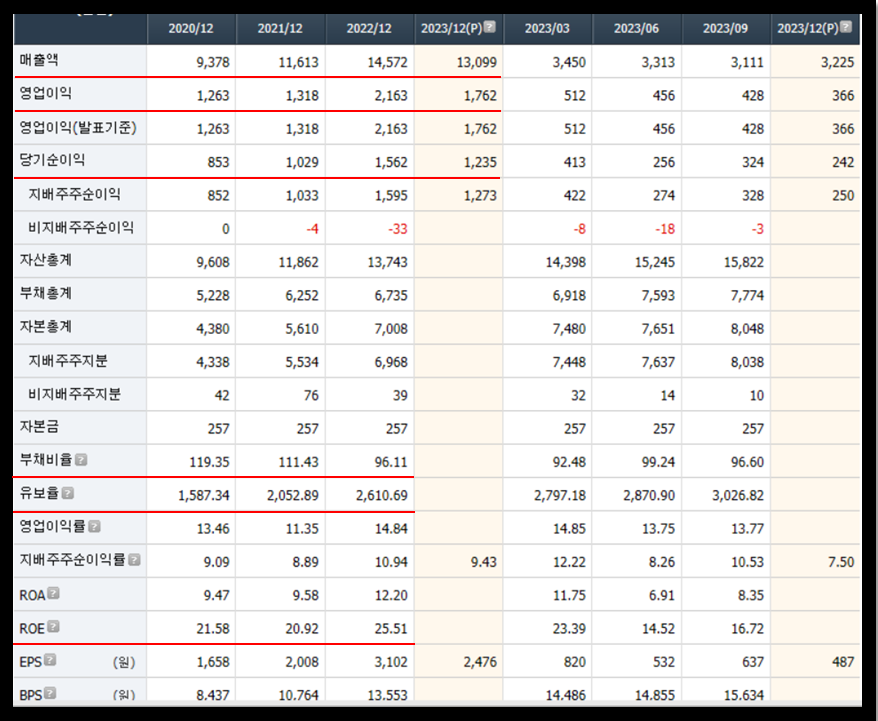Click the 지배주주순이익률 value 9.43
Viewport: 878px width, 721px height.
pyautogui.click(x=483, y=561)
